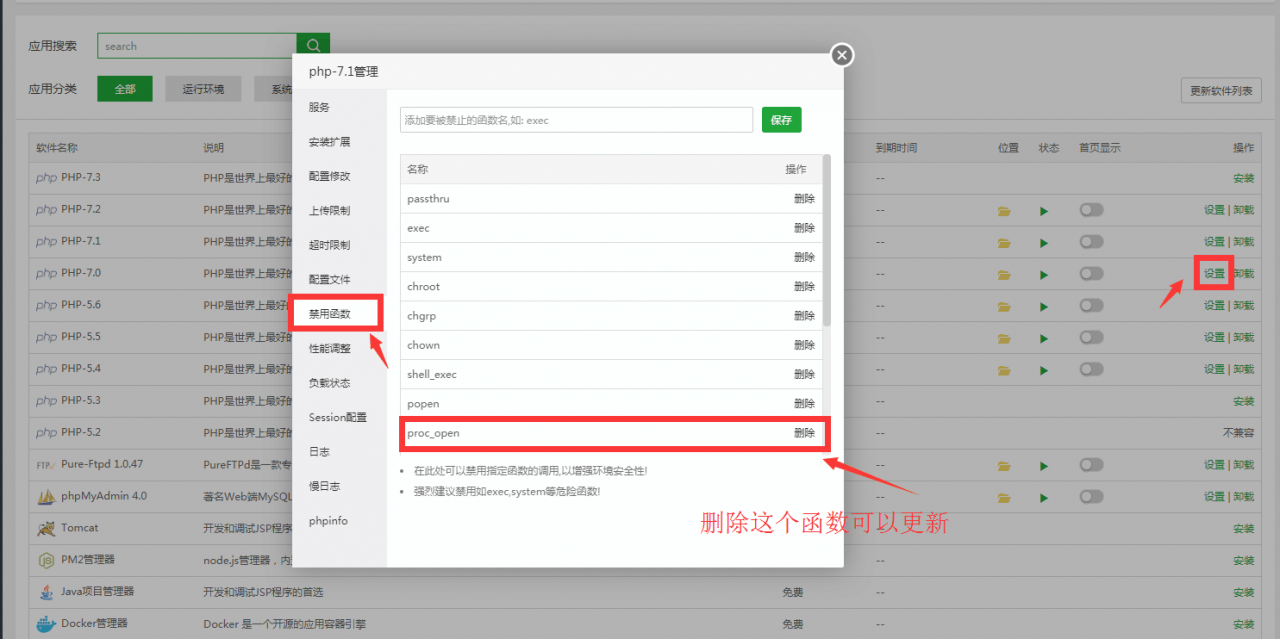Click the green play status icon for PHP-7.0
This screenshot has height=639, width=1280.
(x=1044, y=275)
